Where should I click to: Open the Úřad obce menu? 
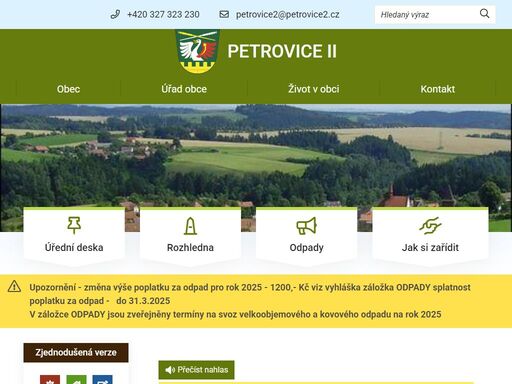tap(184, 89)
